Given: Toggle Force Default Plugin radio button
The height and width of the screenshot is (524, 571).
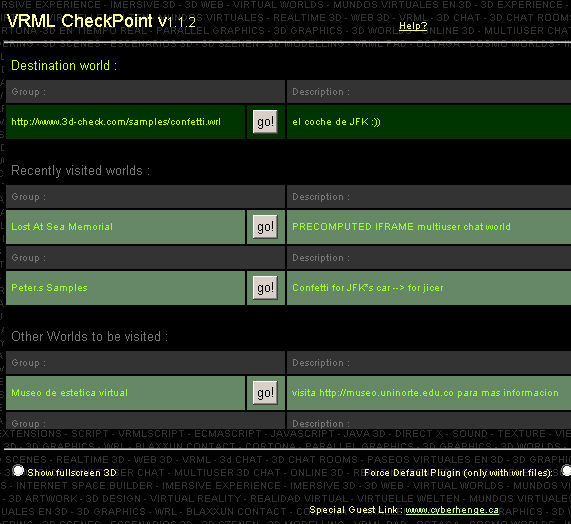Looking at the screenshot, I should [566, 470].
